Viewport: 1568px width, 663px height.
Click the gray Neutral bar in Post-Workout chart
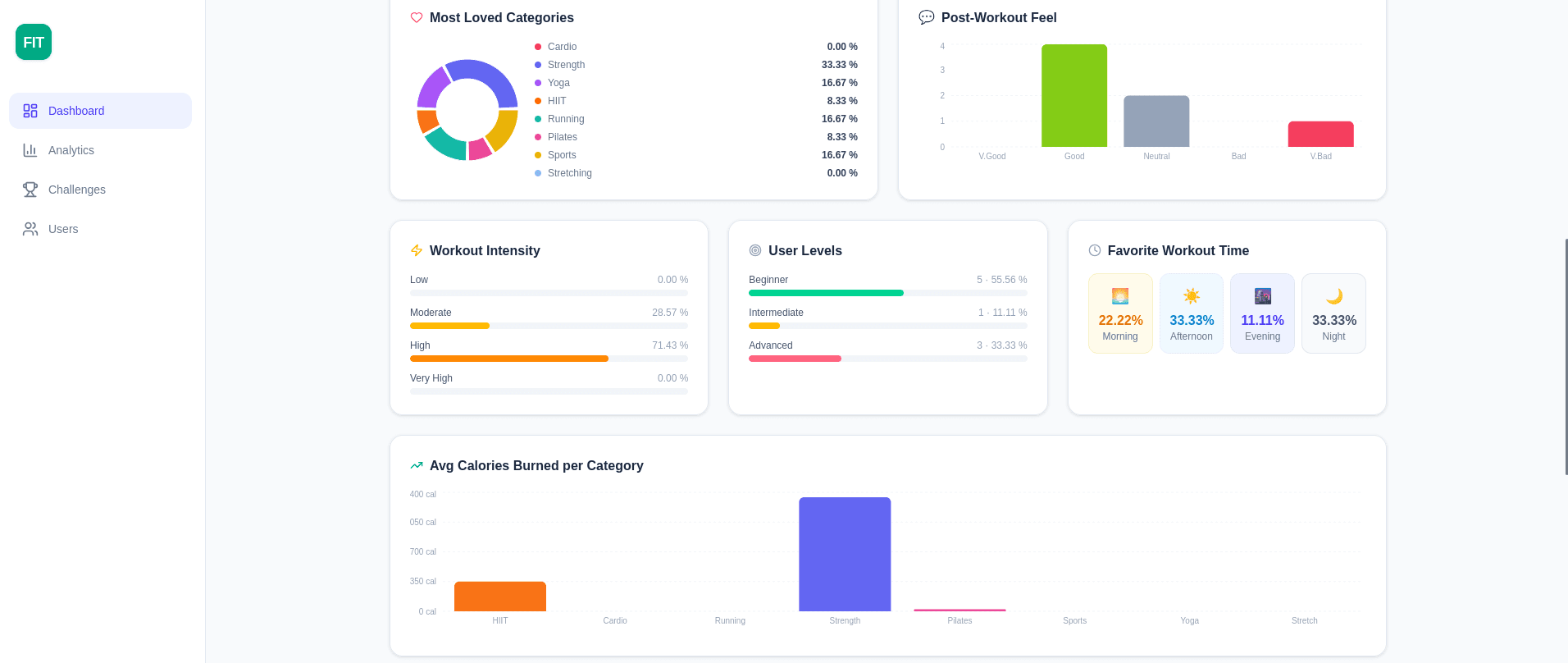tap(1156, 121)
